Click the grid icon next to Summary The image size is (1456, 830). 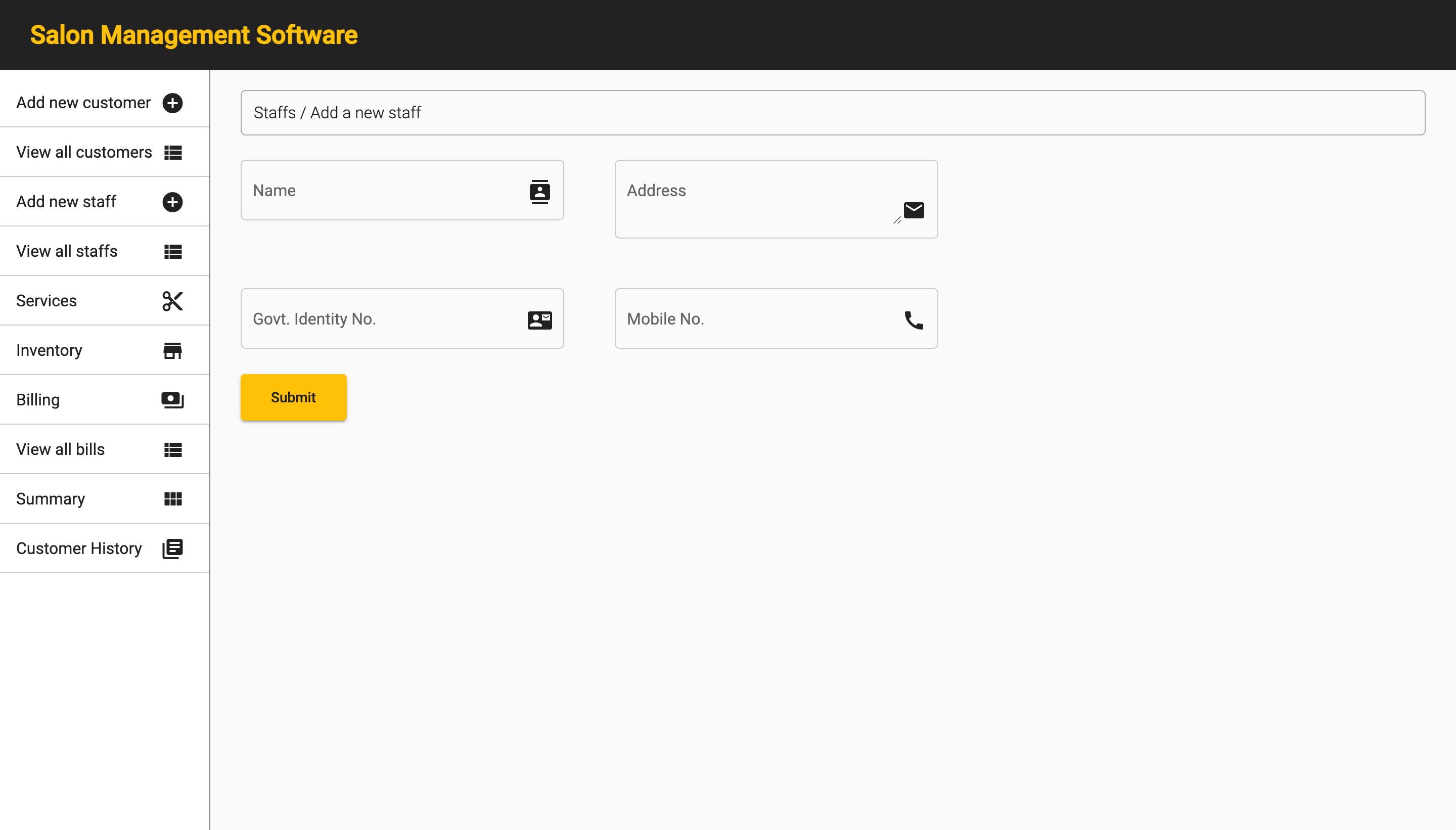(x=172, y=499)
